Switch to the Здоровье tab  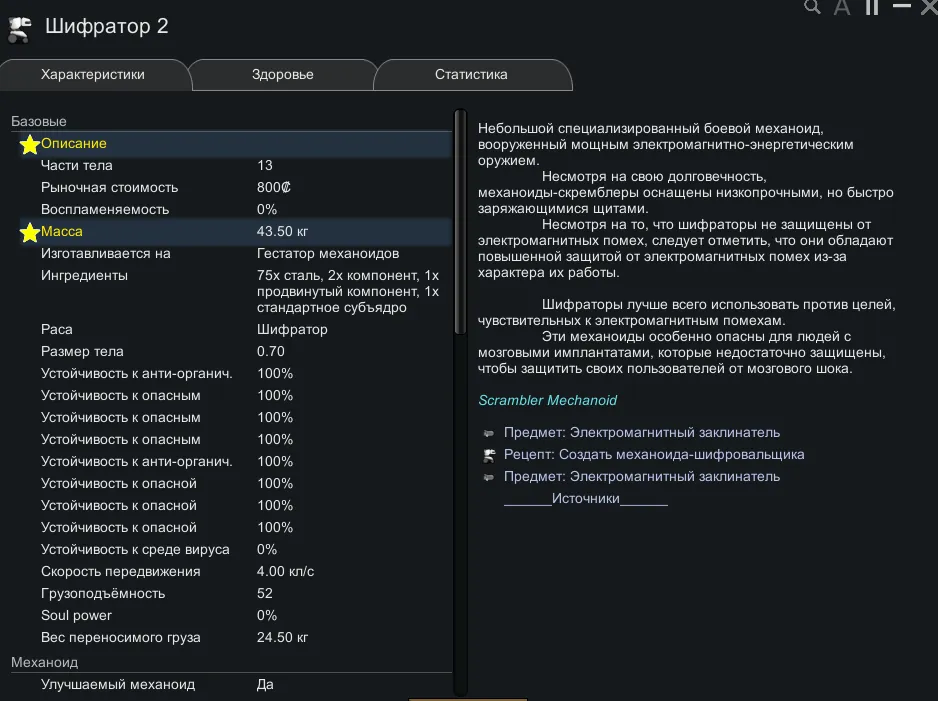(281, 75)
